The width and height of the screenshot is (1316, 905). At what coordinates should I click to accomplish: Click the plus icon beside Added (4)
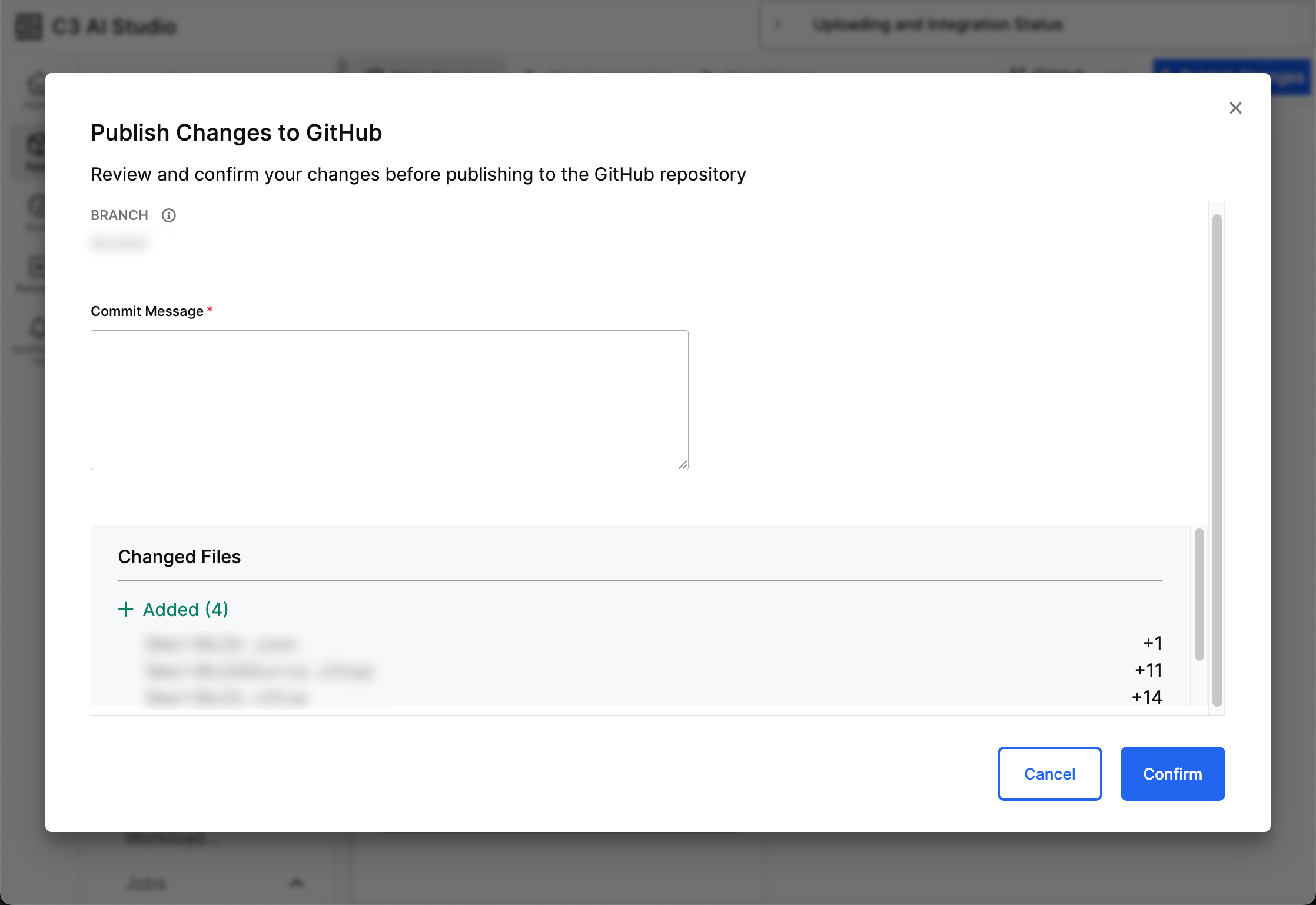(x=125, y=610)
